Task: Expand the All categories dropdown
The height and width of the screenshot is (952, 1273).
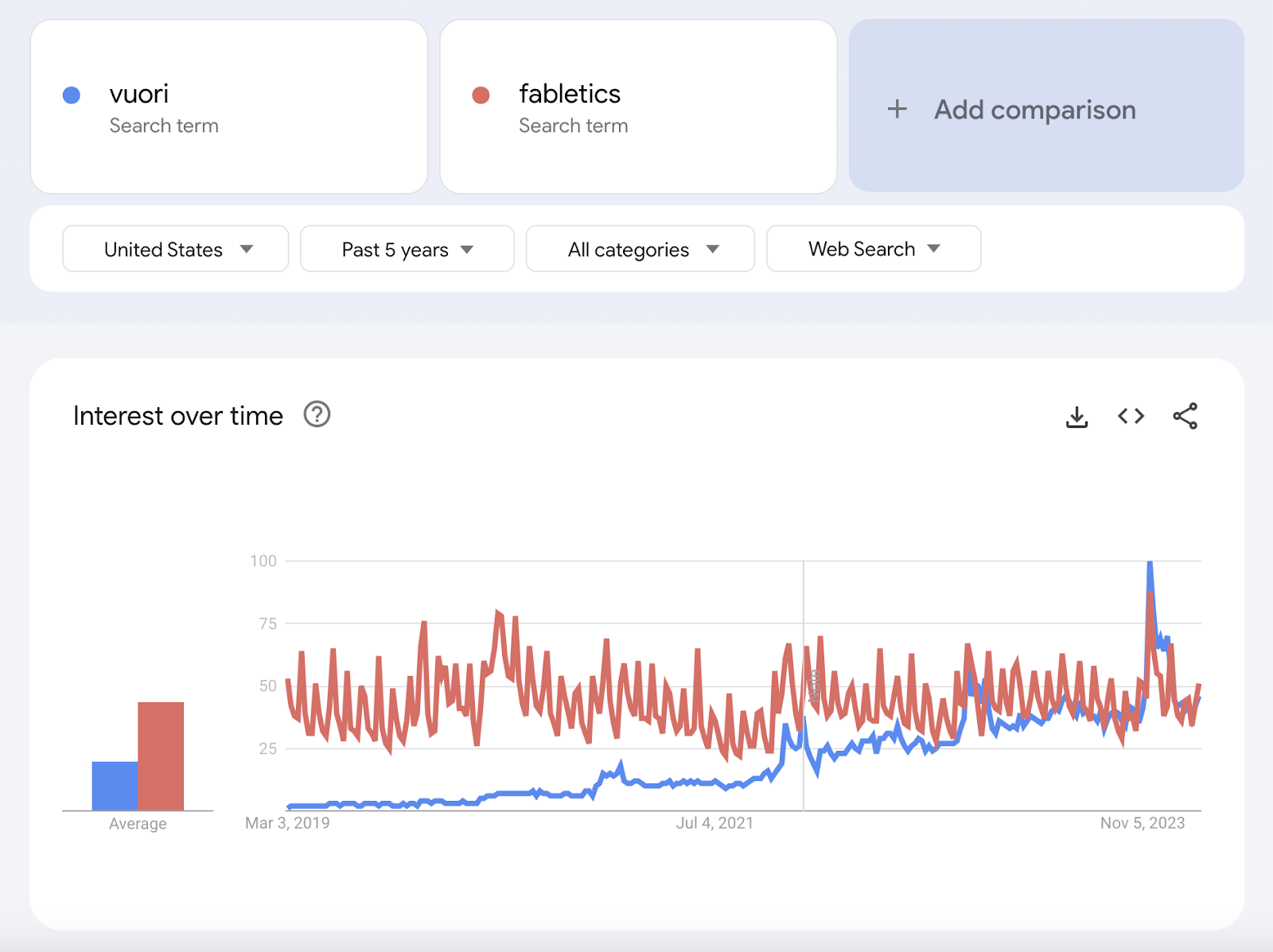Action: click(x=640, y=249)
